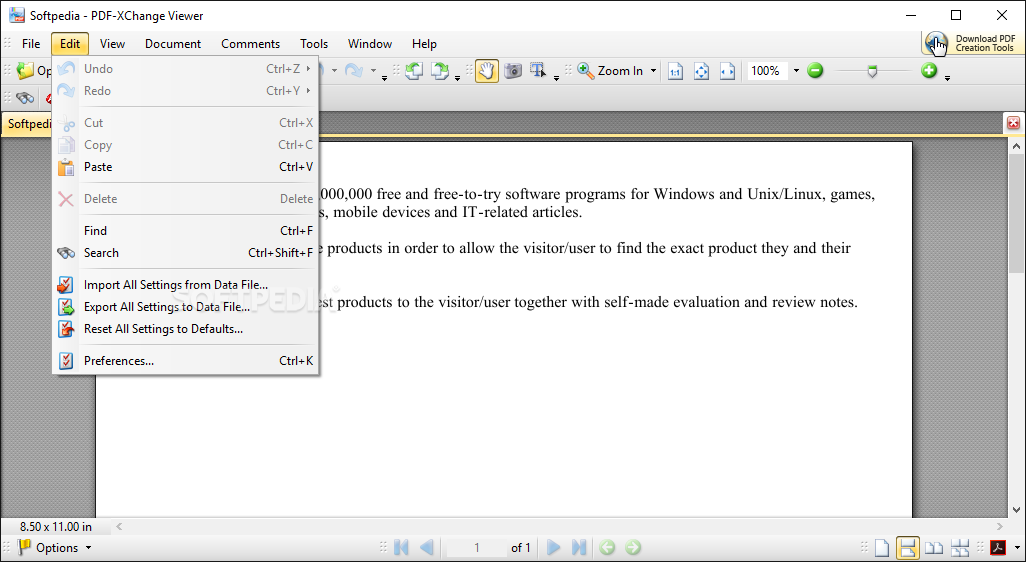Select Facing pages layout icon
This screenshot has height=562, width=1026.
click(x=934, y=548)
